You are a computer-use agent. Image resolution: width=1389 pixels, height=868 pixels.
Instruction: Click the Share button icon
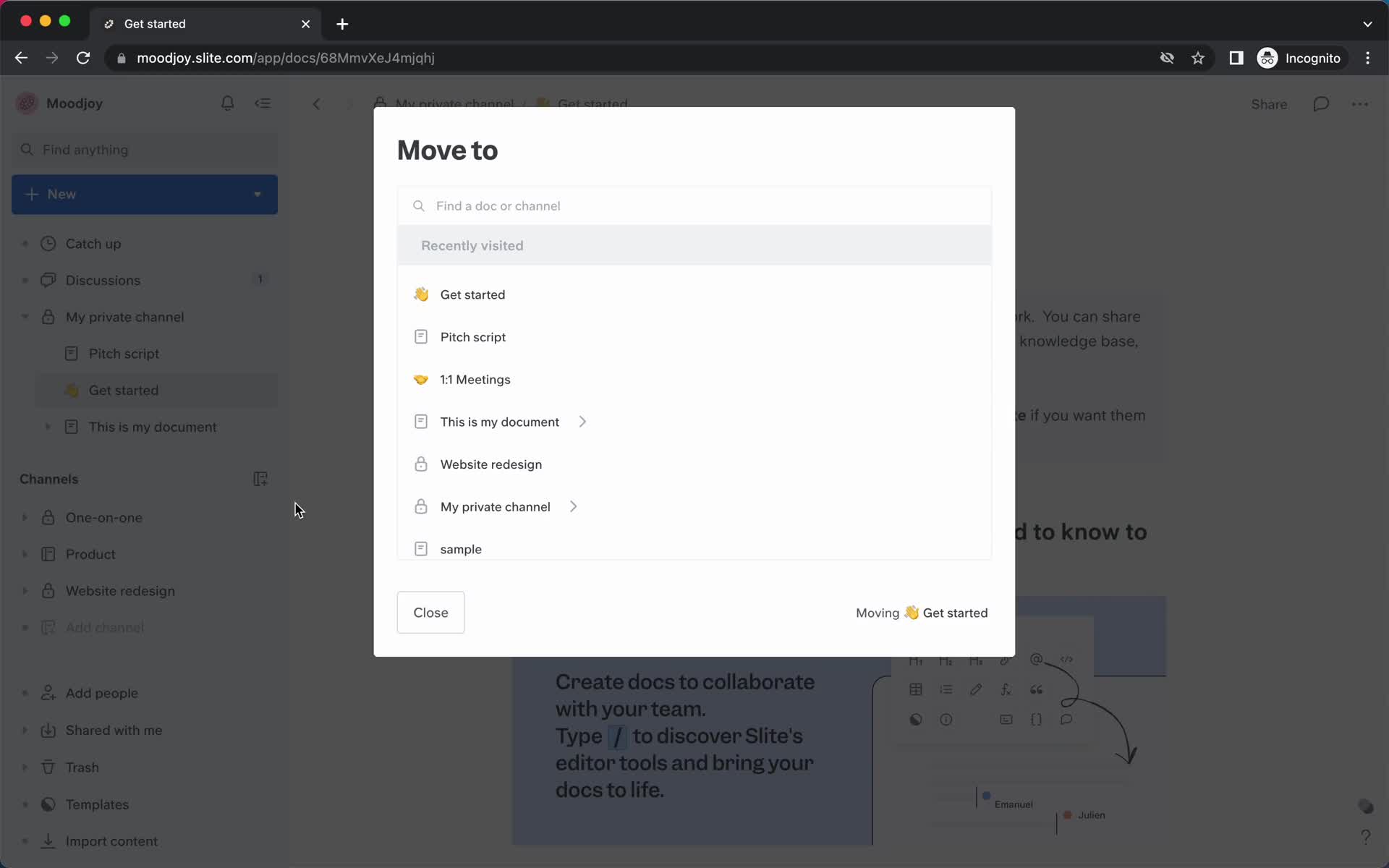pyautogui.click(x=1268, y=104)
